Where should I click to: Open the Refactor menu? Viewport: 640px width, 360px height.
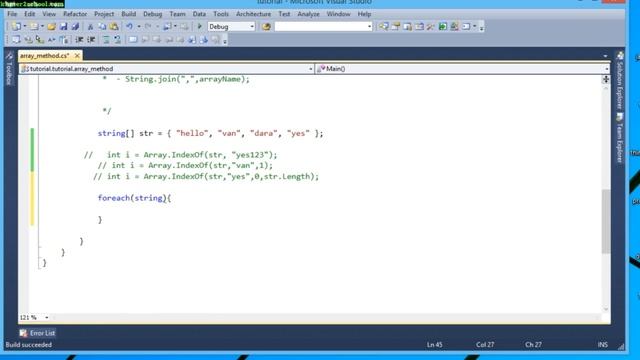click(75, 14)
